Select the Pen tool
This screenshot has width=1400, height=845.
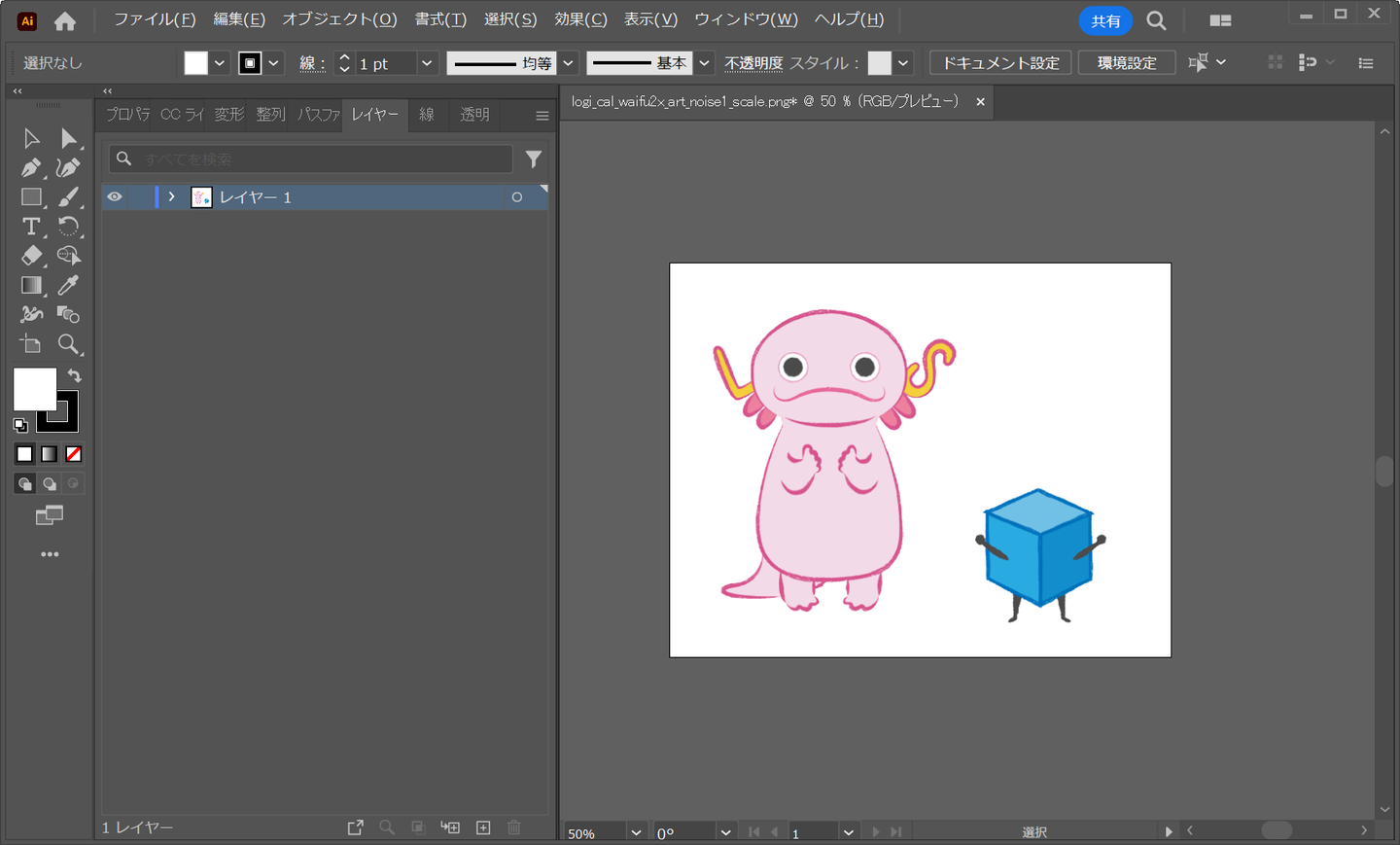point(31,168)
